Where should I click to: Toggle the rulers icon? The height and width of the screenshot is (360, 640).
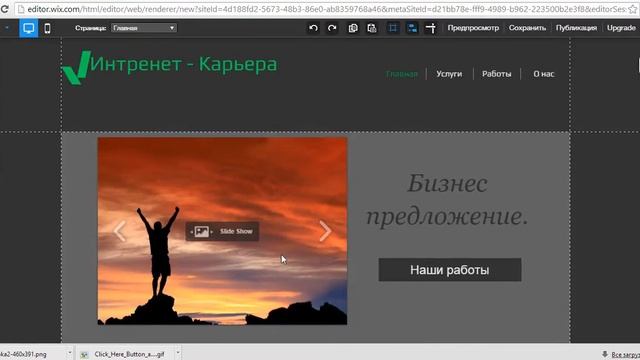tap(431, 28)
